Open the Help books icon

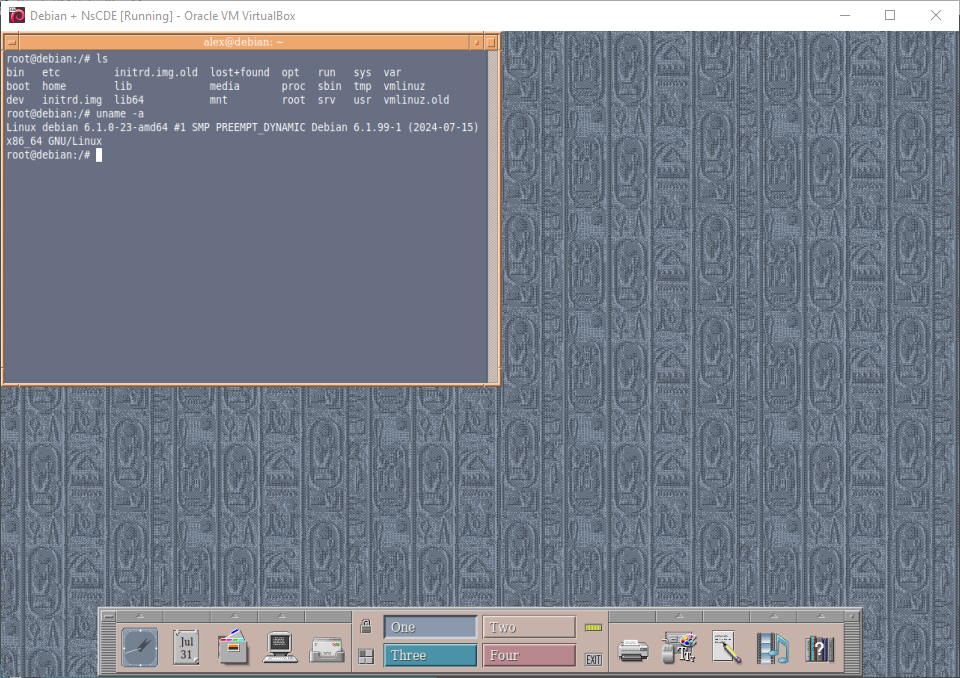[819, 648]
